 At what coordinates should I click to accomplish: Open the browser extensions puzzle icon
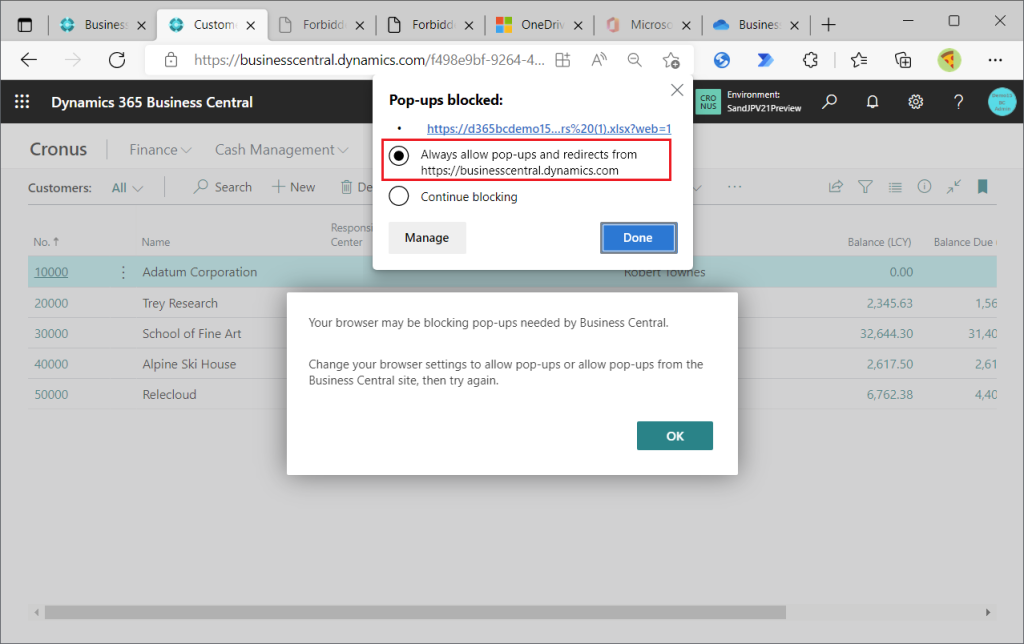pyautogui.click(x=810, y=60)
